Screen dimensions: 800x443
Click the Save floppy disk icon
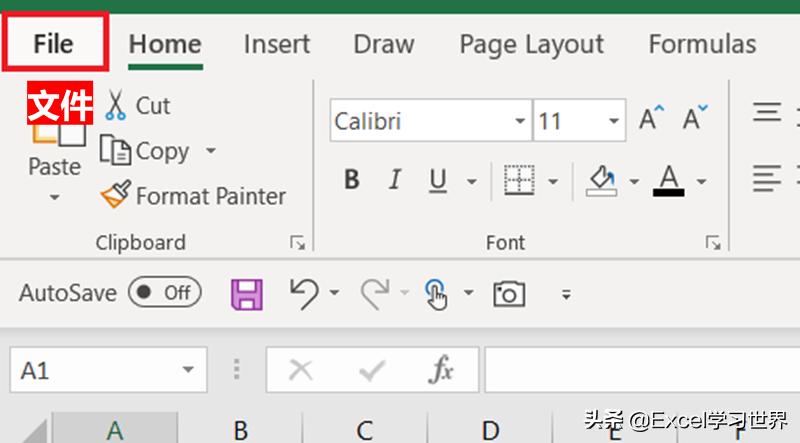click(247, 293)
